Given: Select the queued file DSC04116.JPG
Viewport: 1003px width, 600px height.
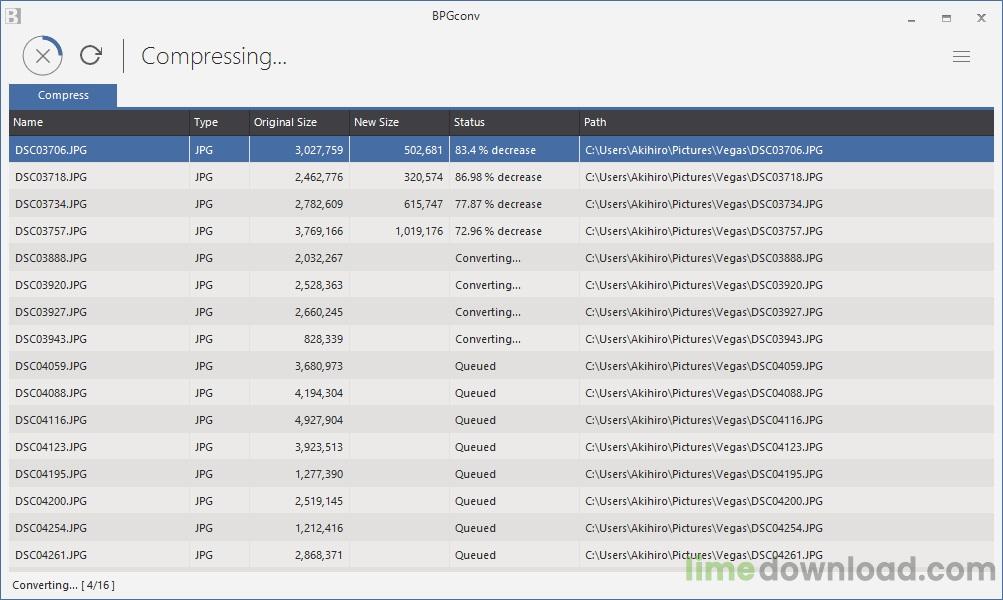Looking at the screenshot, I should pos(51,420).
